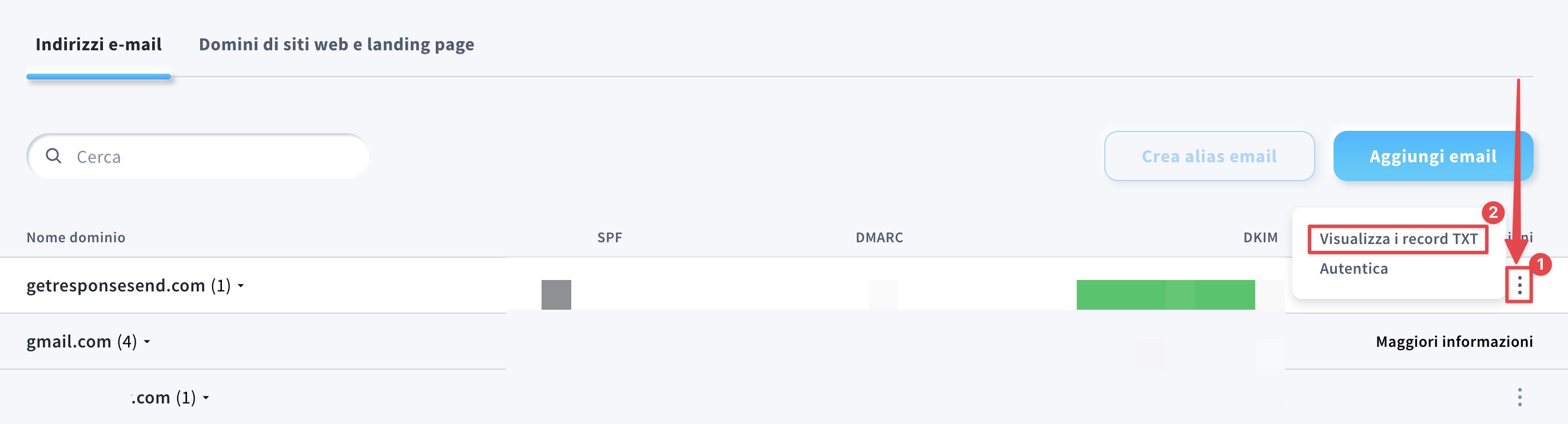Select 'Visualizza i record TXT' menu option
This screenshot has width=1568, height=424.
(1398, 239)
